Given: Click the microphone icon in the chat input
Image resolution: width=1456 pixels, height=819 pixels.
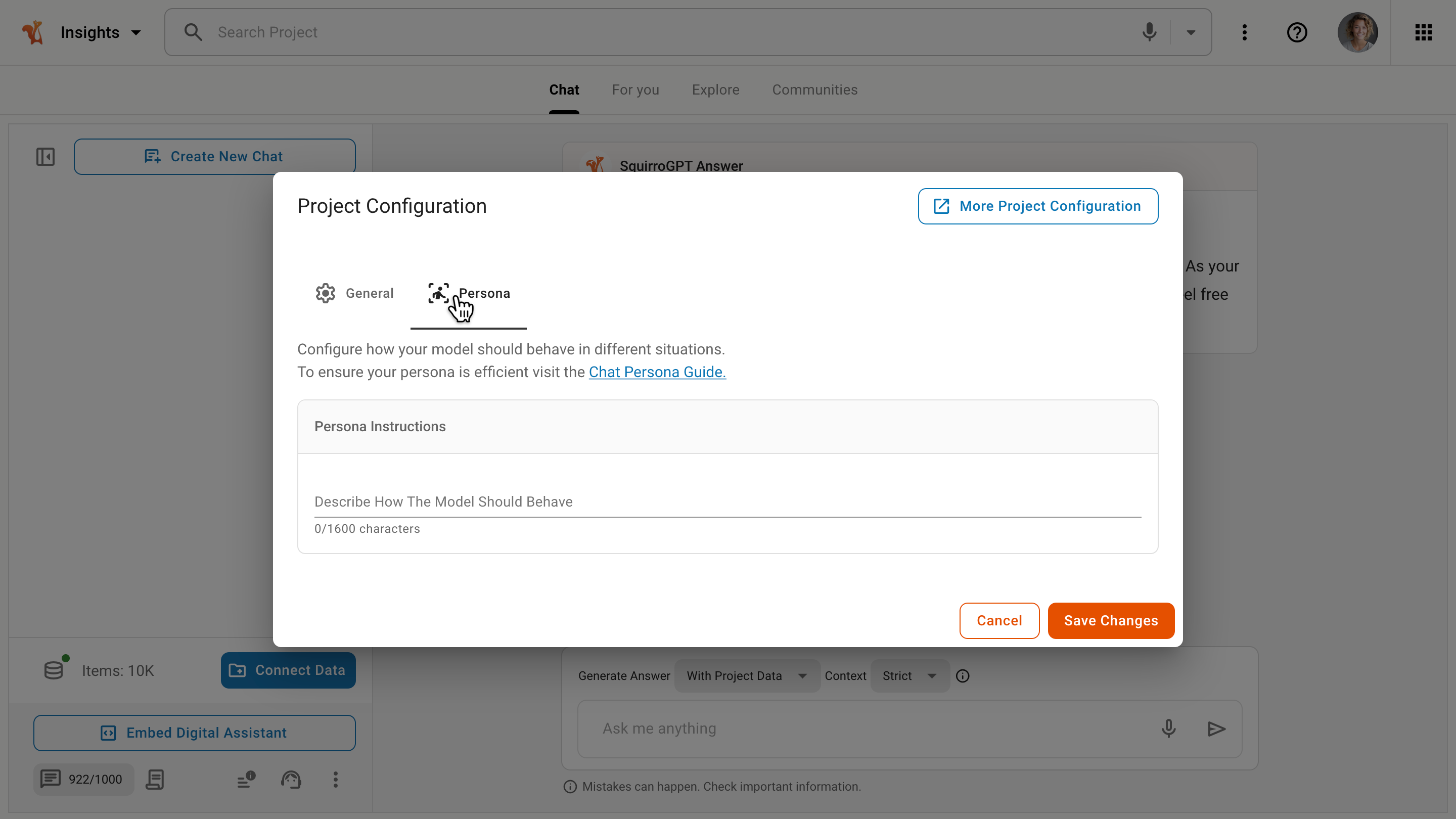Looking at the screenshot, I should (x=1168, y=729).
